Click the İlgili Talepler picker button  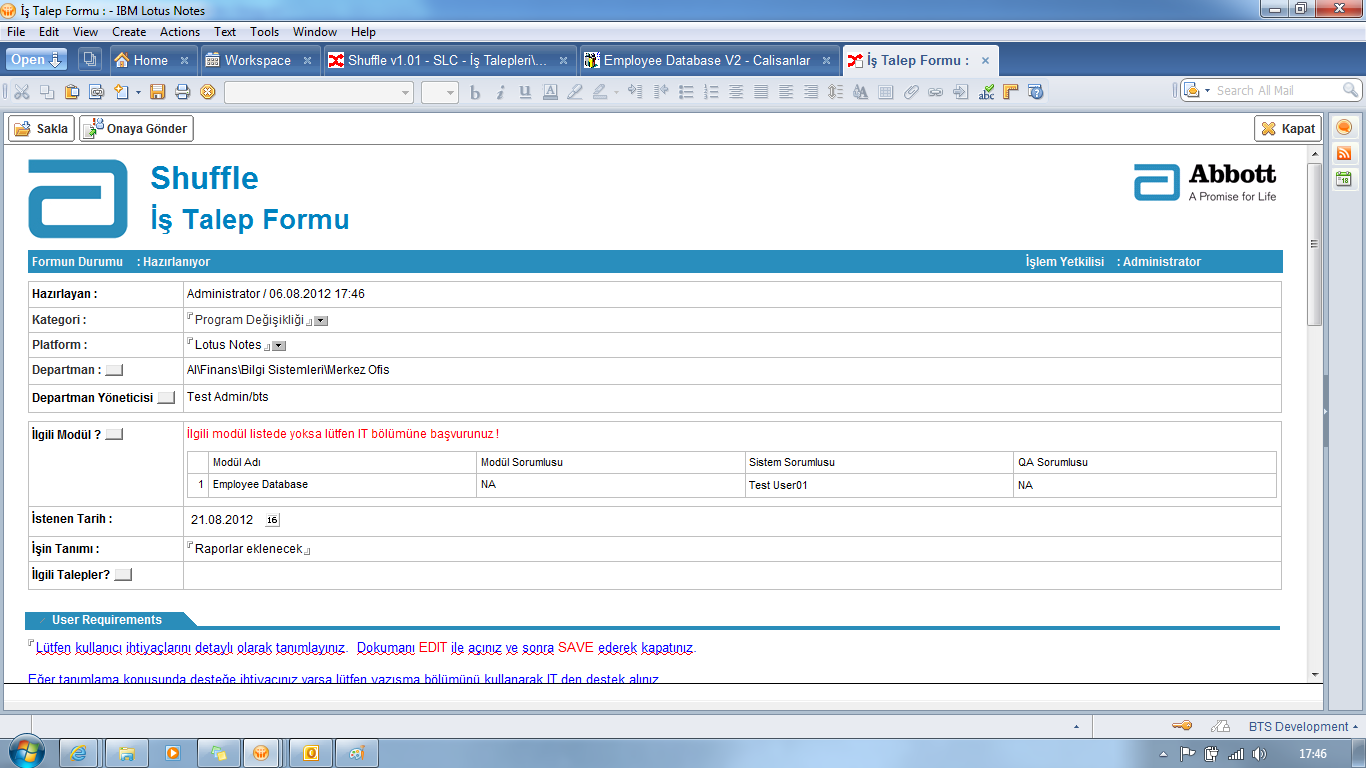[x=123, y=575]
